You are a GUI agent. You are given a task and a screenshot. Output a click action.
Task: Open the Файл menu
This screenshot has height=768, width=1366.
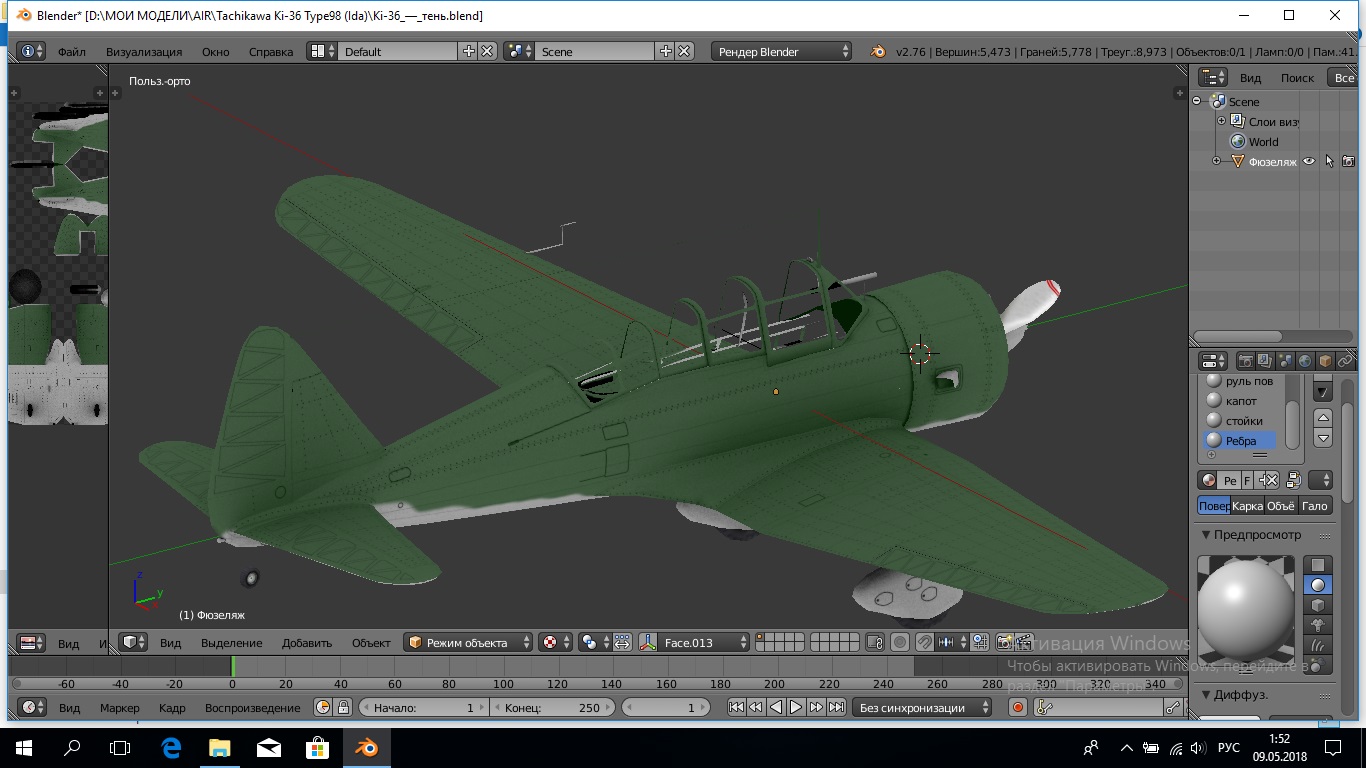(x=71, y=51)
